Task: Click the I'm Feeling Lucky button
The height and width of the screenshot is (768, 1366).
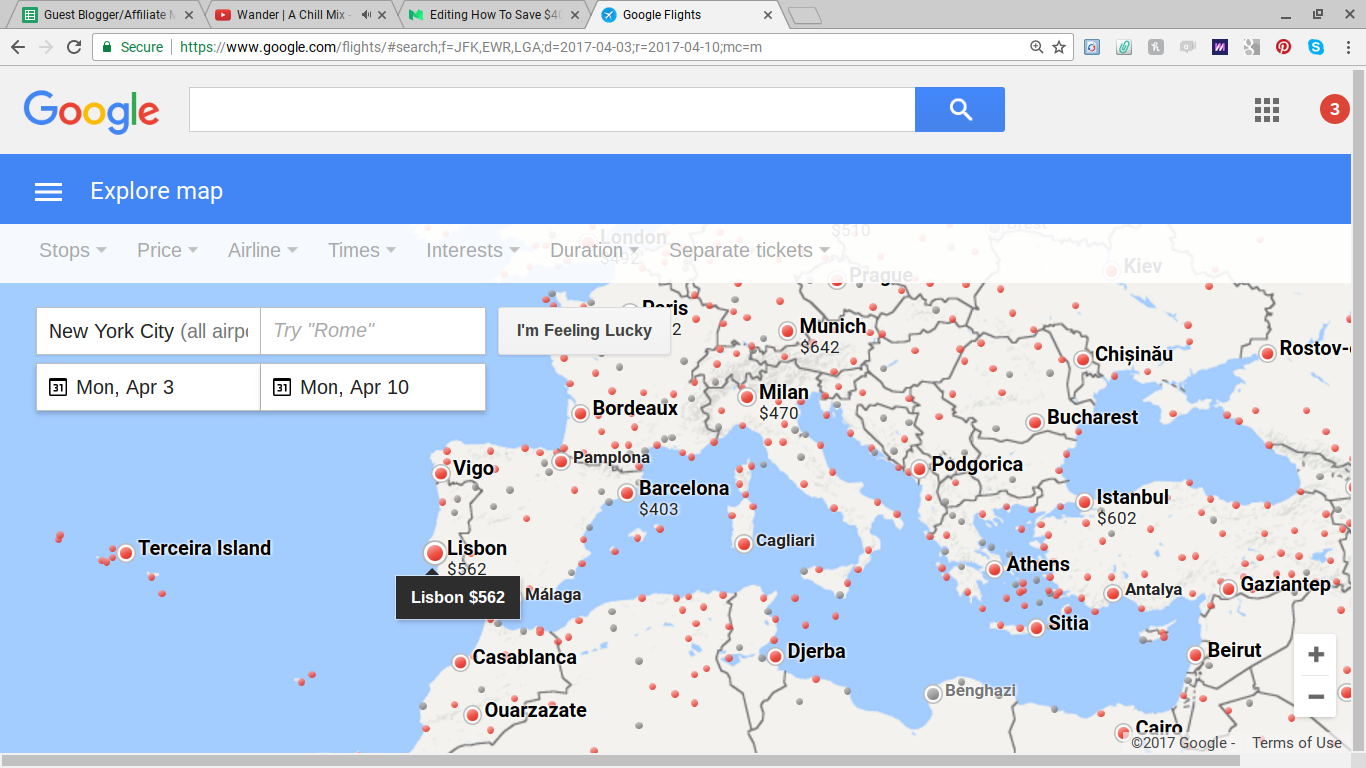Action: pyautogui.click(x=584, y=331)
